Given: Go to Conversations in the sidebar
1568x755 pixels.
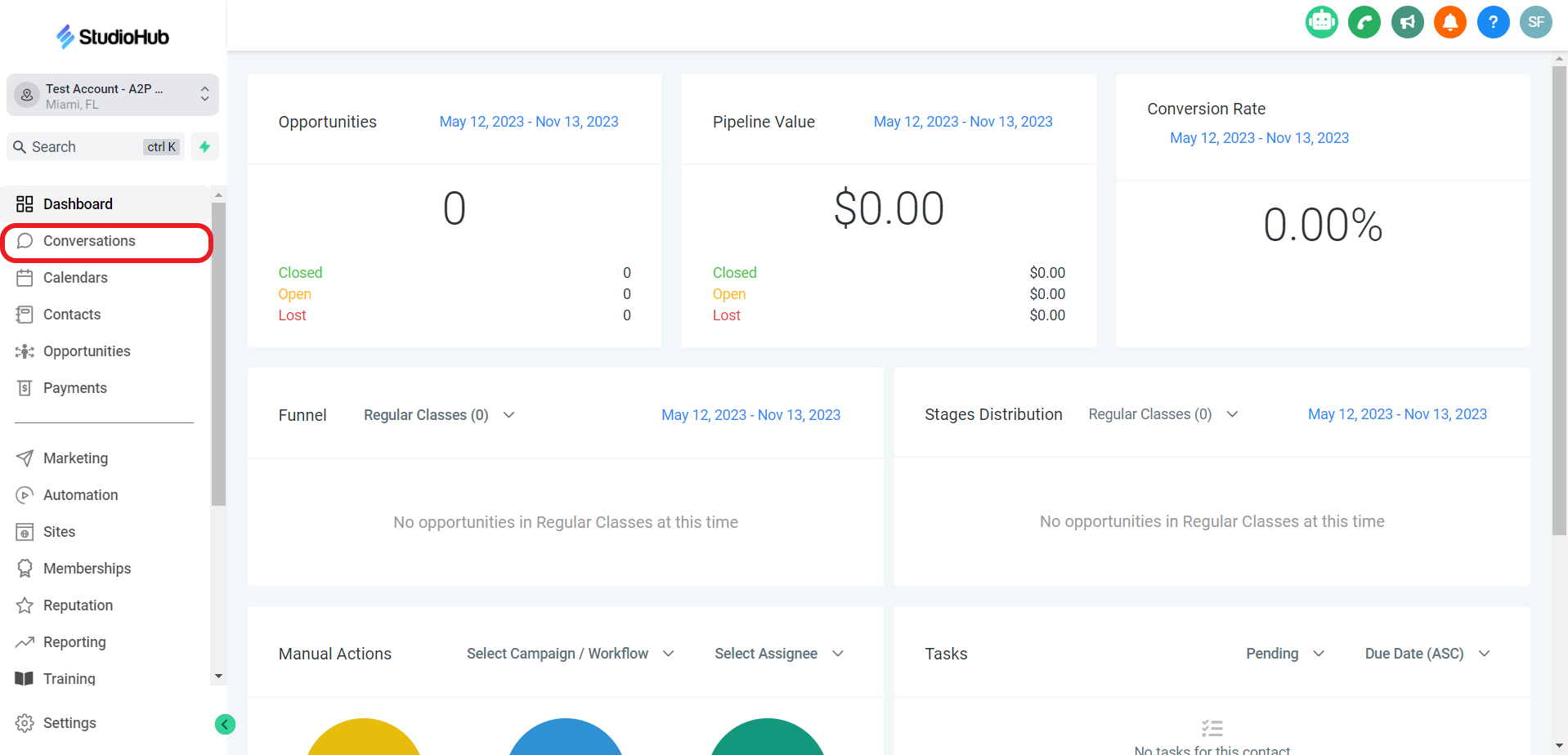Looking at the screenshot, I should pos(106,241).
